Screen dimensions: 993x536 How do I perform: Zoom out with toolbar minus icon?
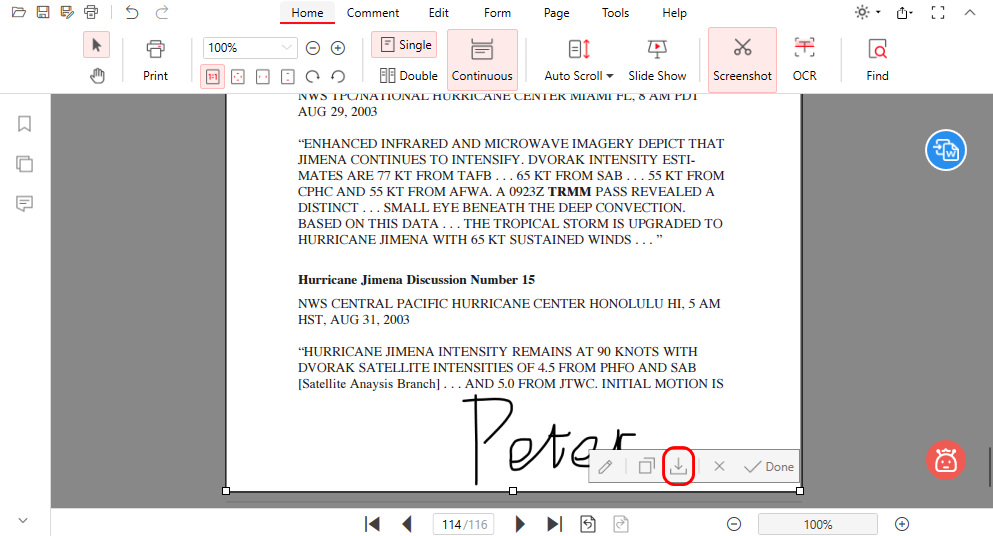(313, 48)
